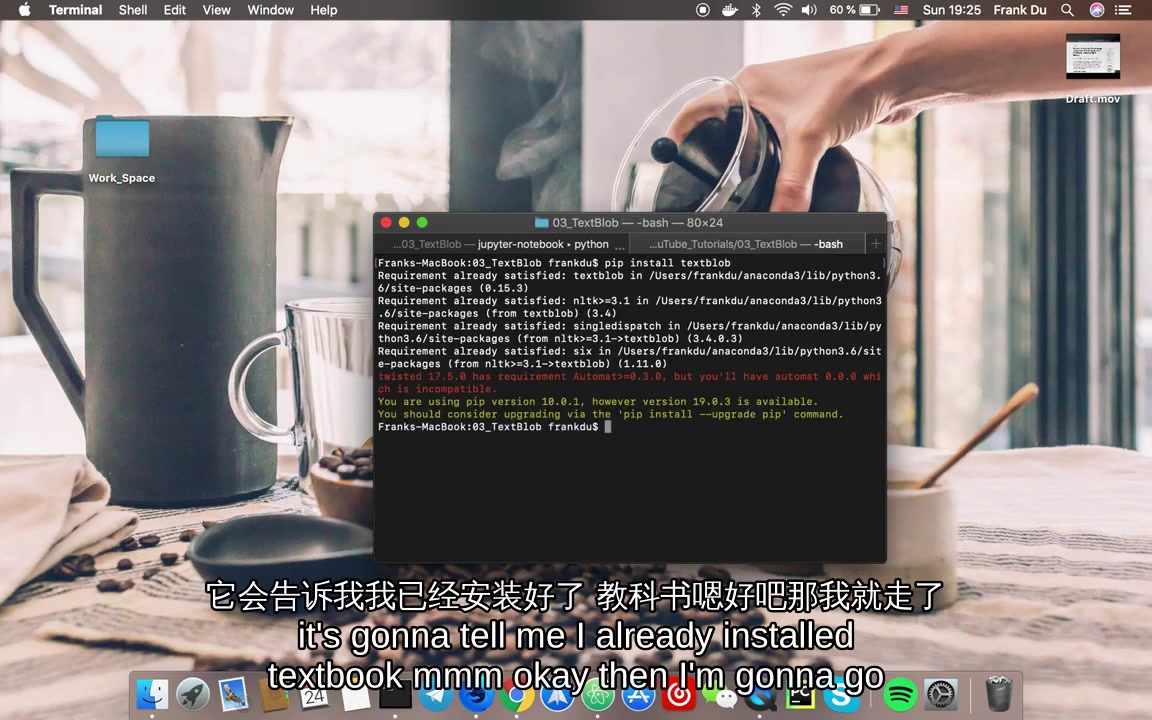
Task: Mute sound via the volume menu bar icon
Action: click(x=809, y=10)
